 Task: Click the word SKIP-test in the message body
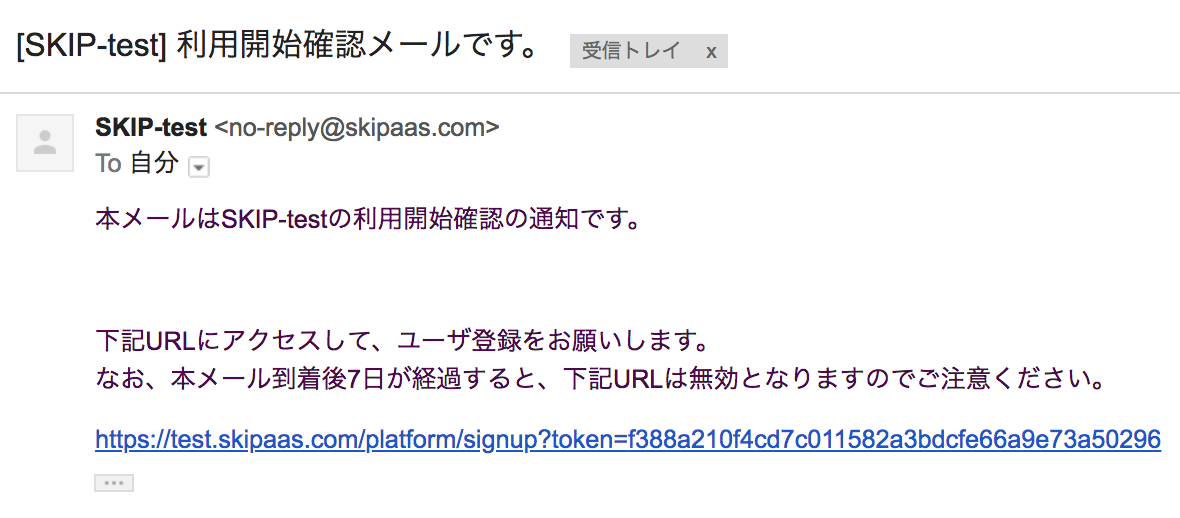277,220
